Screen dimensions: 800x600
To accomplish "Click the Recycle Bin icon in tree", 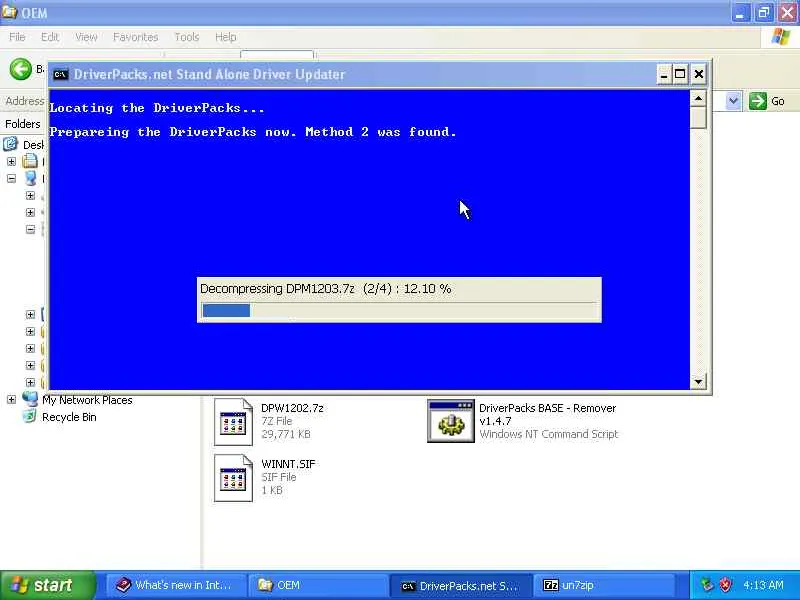I will click(30, 416).
